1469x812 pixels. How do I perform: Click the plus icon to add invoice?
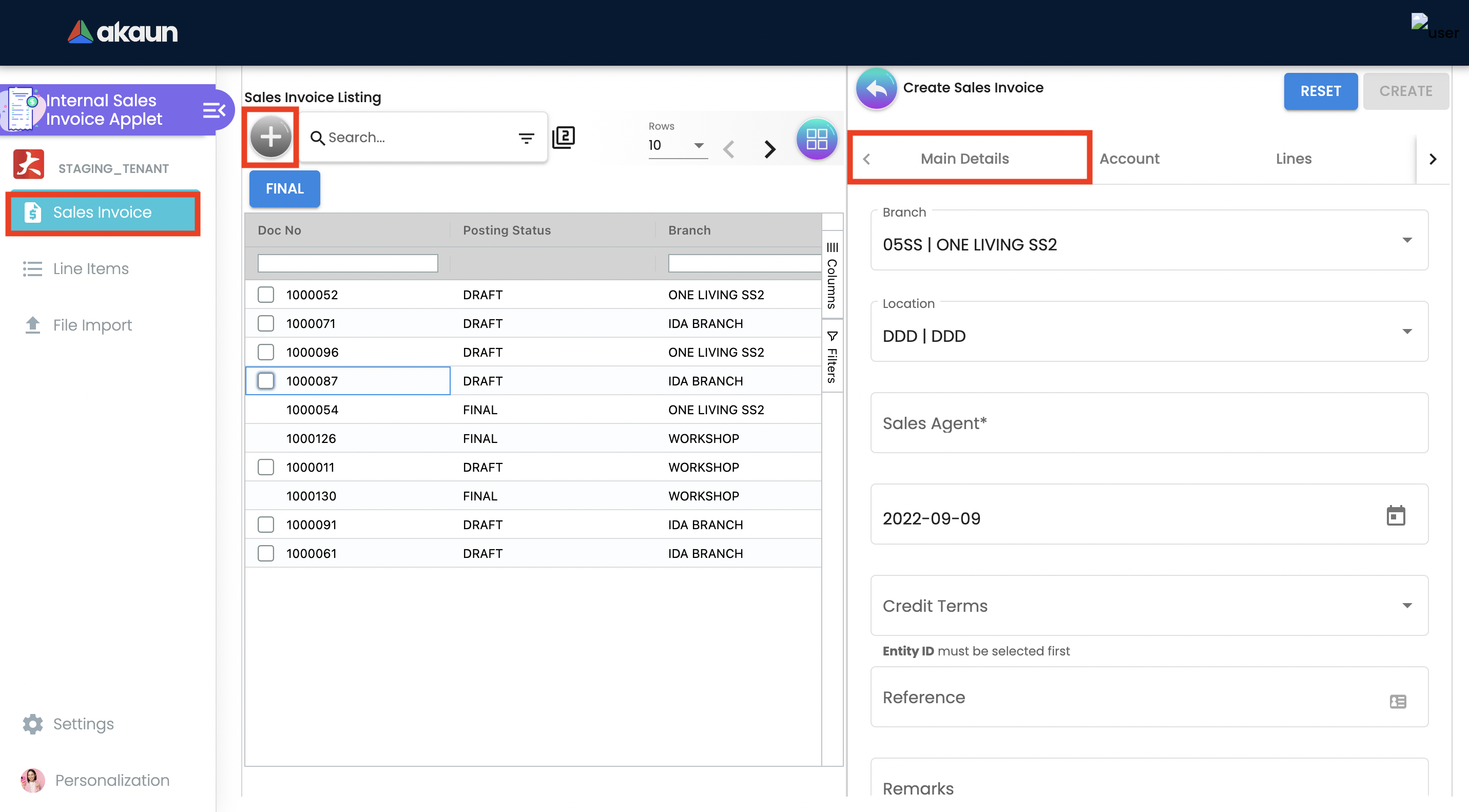(x=271, y=137)
